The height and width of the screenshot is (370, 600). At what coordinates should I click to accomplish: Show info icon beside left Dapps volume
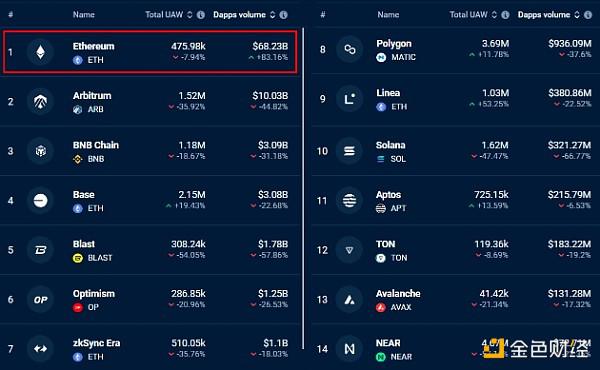pos(283,15)
